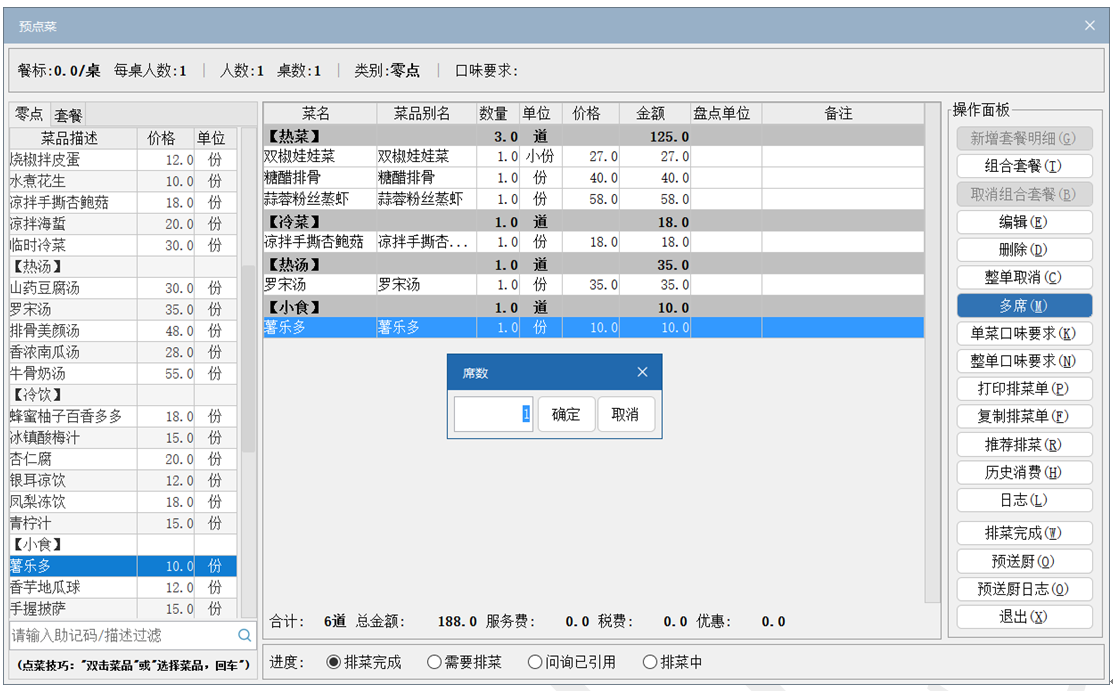Select 银耳凉饮 in dish list

pos(123,480)
